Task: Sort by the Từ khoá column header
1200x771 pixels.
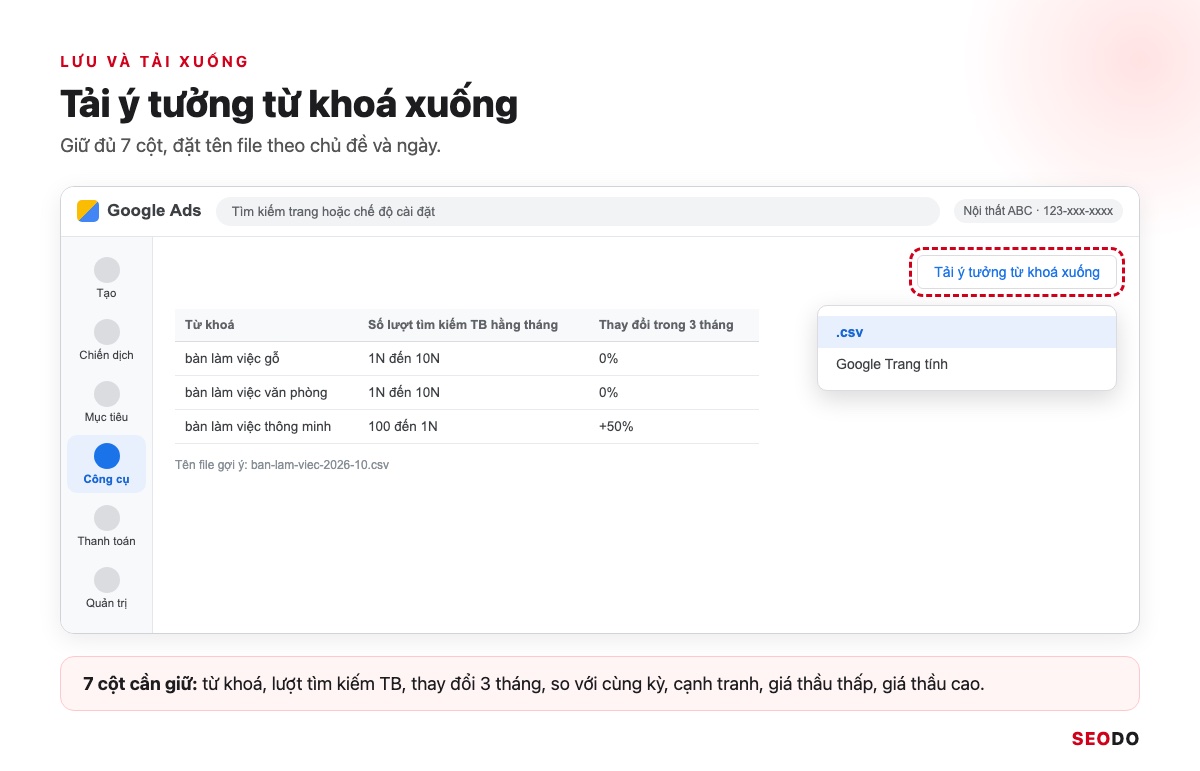Action: click(x=210, y=325)
